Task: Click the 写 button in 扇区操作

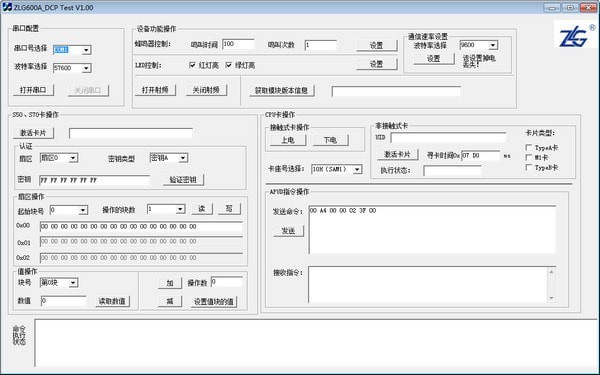Action: (x=229, y=209)
